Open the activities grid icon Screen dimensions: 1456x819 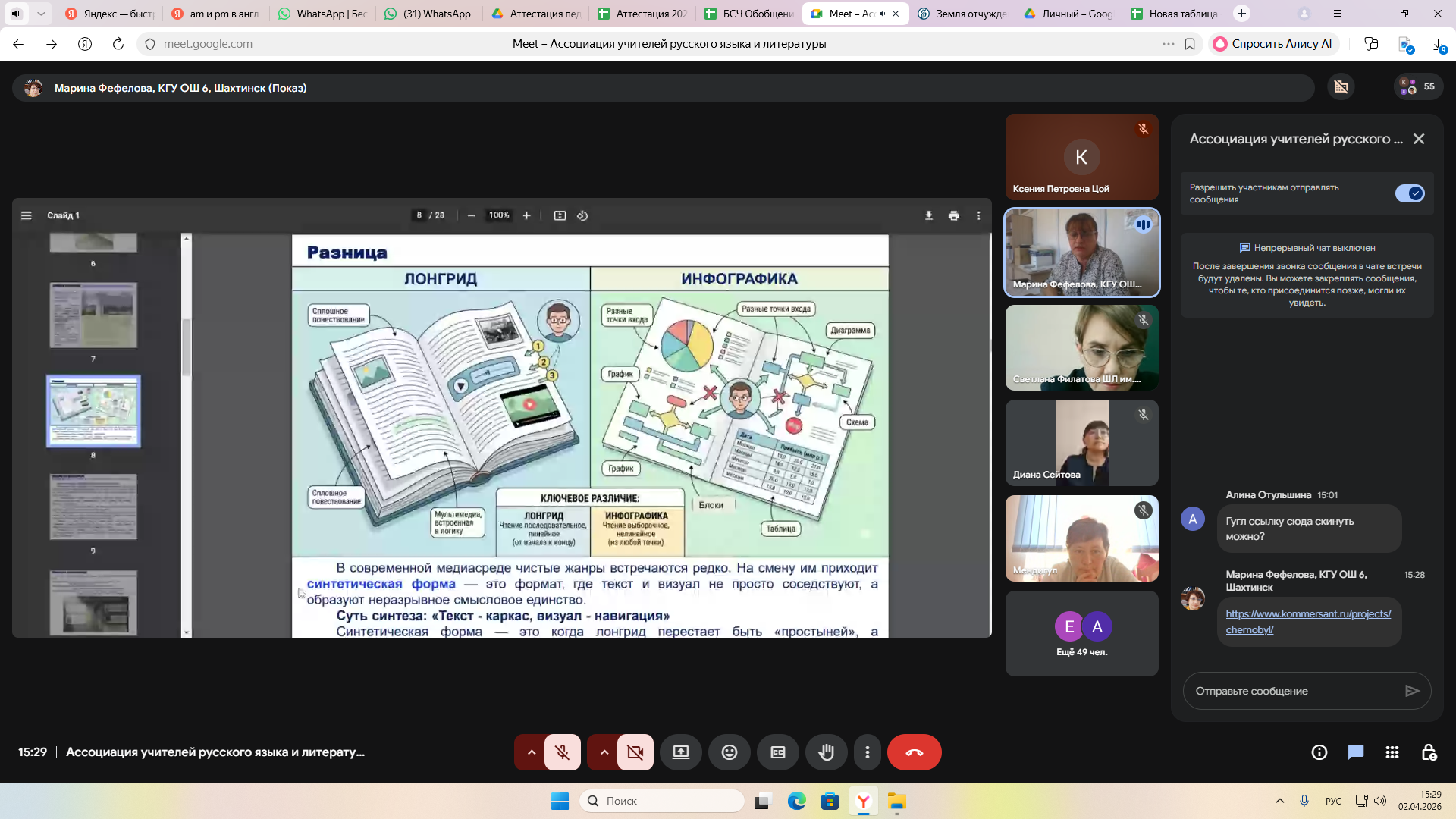tap(1392, 752)
